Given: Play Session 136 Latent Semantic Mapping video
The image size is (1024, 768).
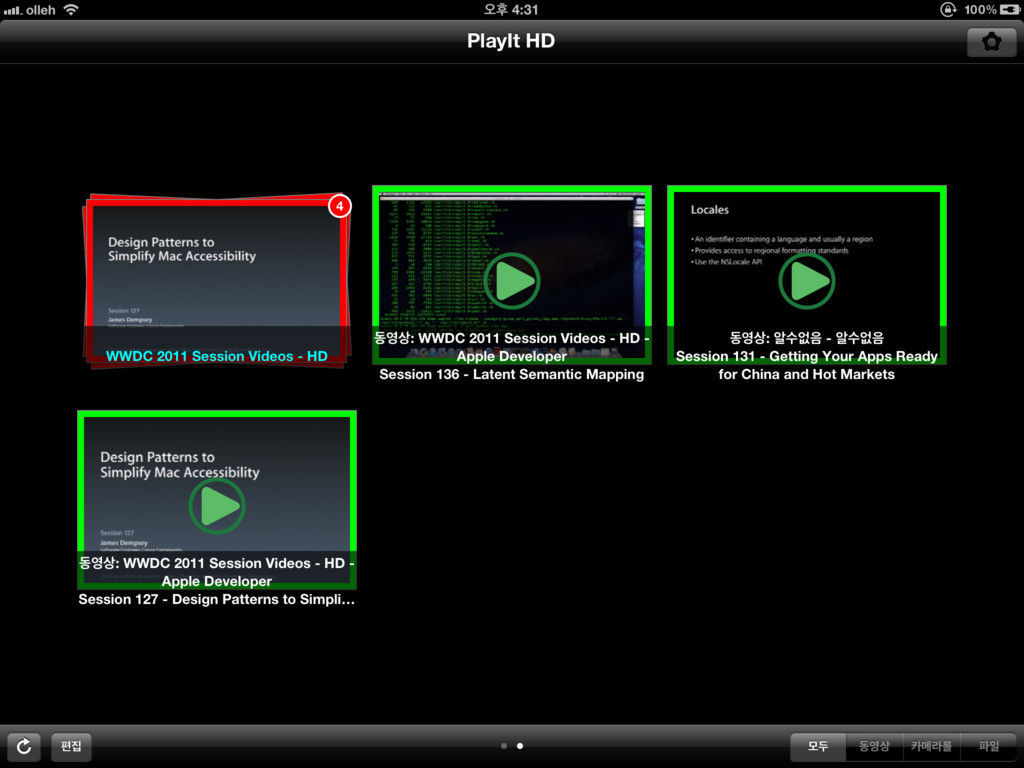Looking at the screenshot, I should point(512,281).
